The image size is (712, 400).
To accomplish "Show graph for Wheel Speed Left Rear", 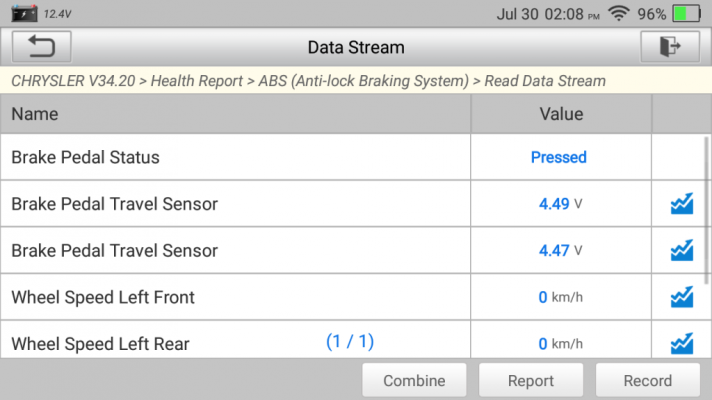I will tap(682, 344).
